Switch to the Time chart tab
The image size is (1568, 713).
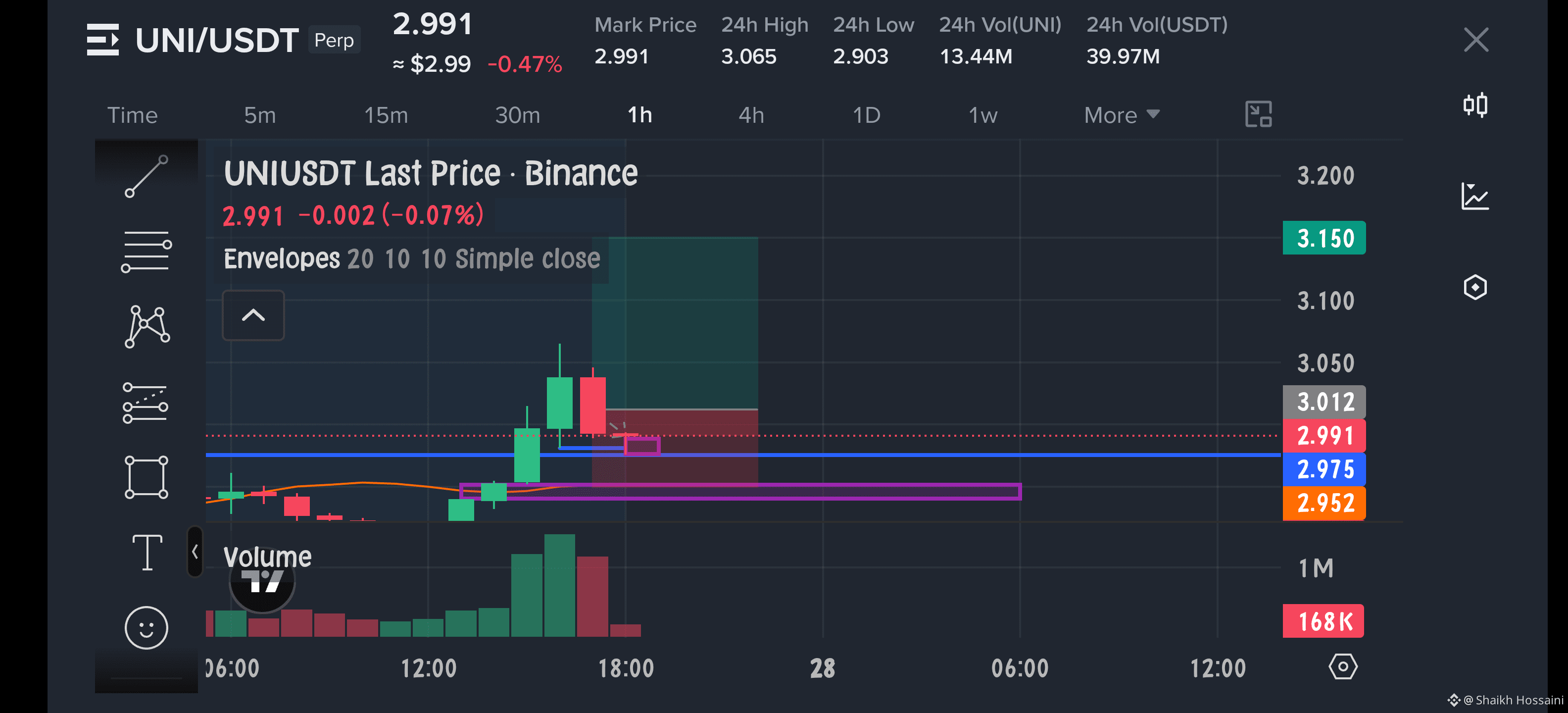(x=132, y=115)
